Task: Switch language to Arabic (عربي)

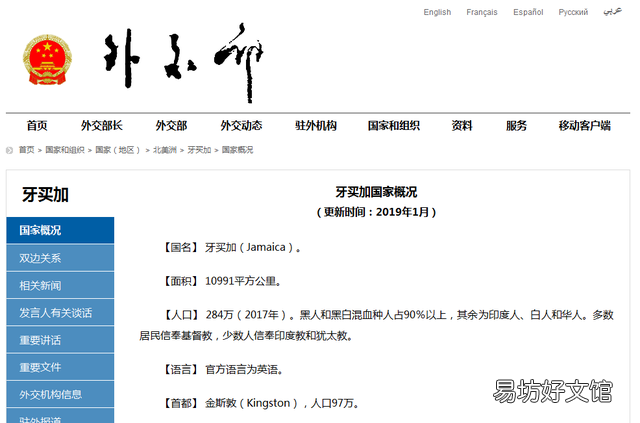Action: click(x=612, y=11)
